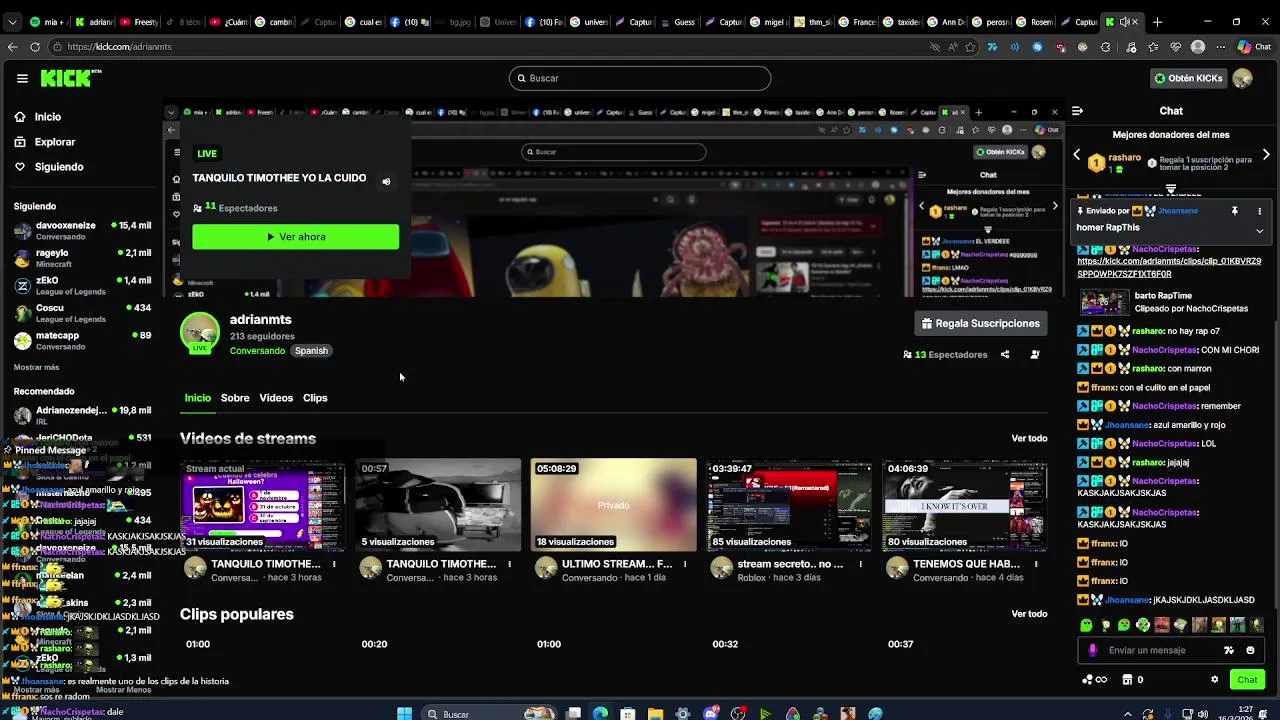
Task: Collapse the chat panel
Action: click(x=1077, y=111)
